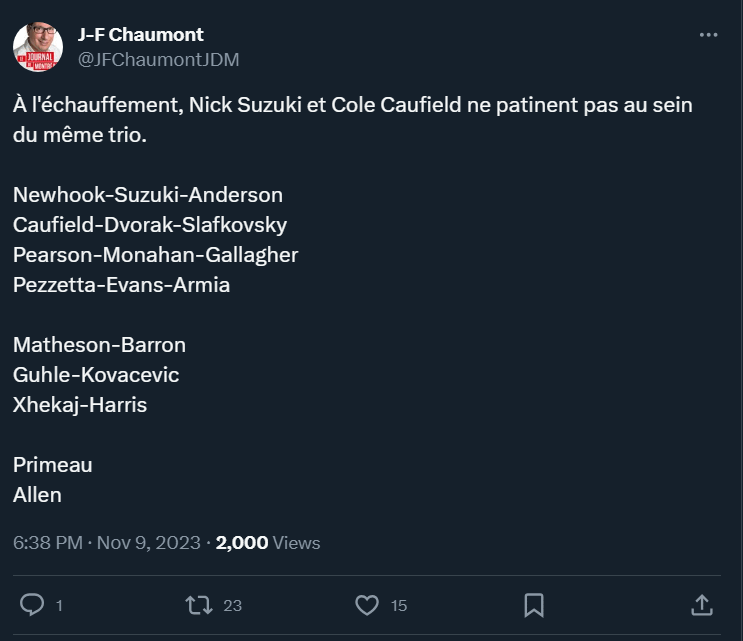Click the goalie name Primeau
743x641 pixels.
(53, 465)
